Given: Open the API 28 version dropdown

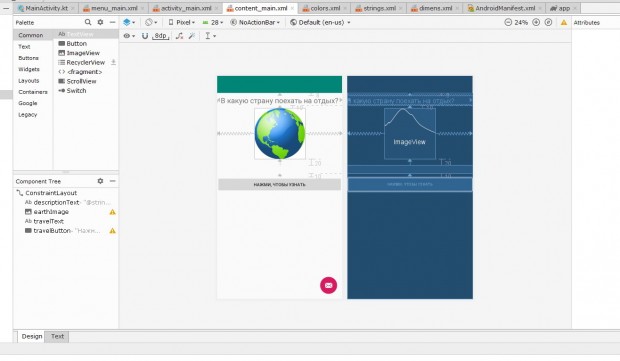Looking at the screenshot, I should [x=213, y=23].
